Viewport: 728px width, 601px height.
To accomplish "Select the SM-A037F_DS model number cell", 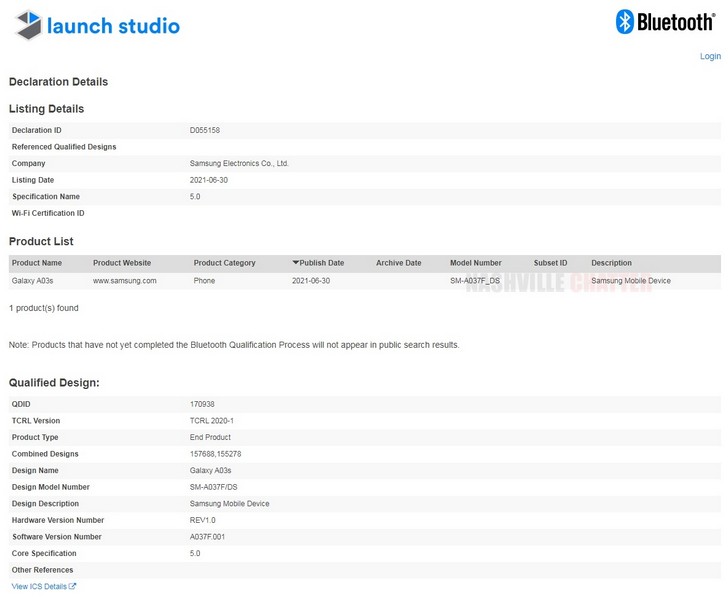I will 475,281.
